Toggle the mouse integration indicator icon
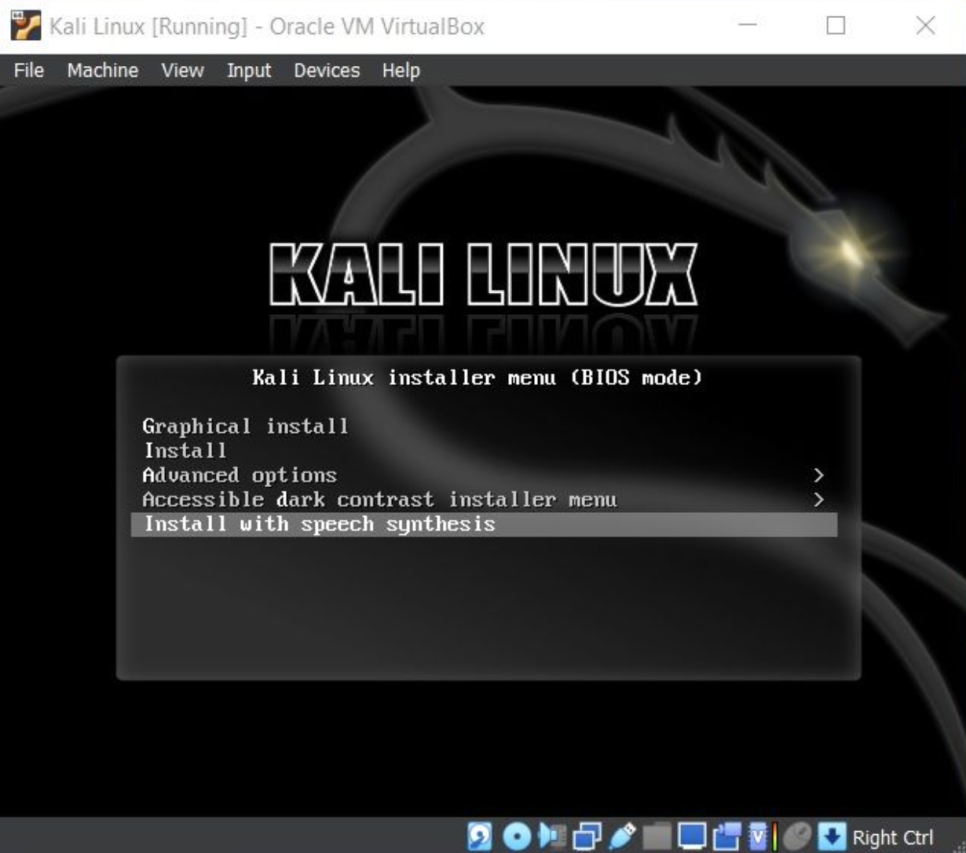The height and width of the screenshot is (853, 966). coord(797,836)
